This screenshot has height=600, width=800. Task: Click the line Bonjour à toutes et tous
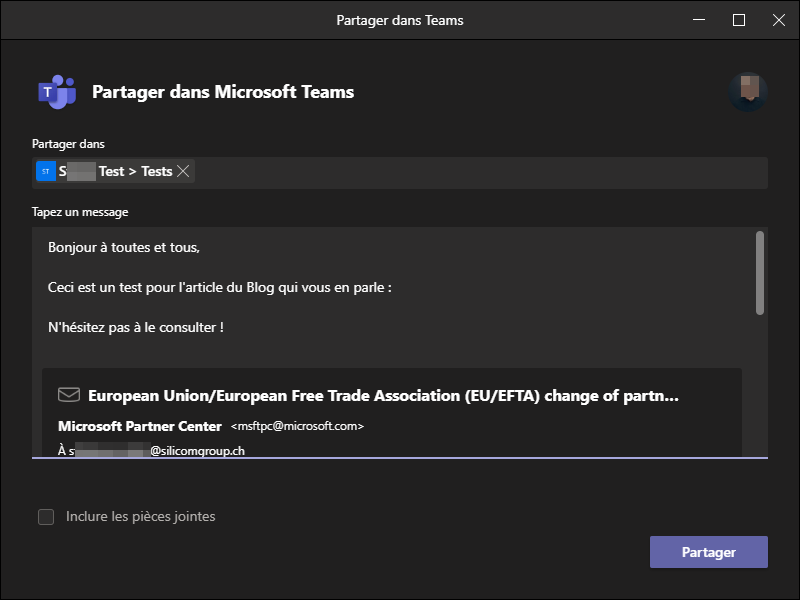124,247
